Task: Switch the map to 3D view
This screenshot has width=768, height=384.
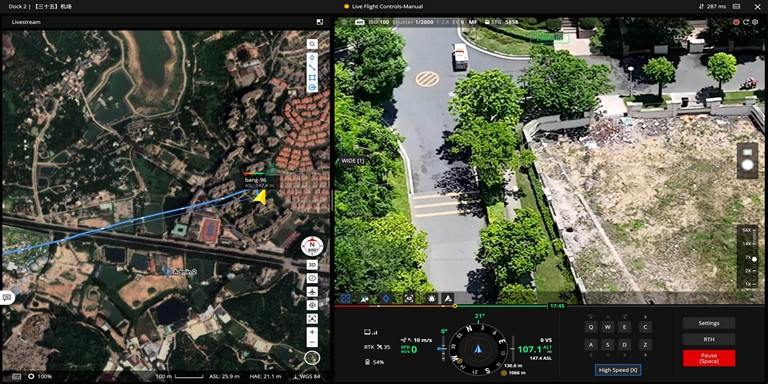Action: (x=312, y=265)
